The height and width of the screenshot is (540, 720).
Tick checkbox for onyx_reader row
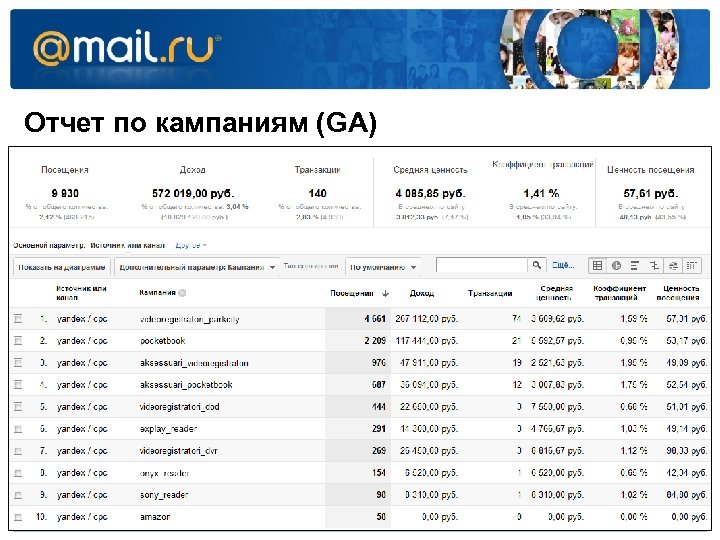click(x=18, y=472)
